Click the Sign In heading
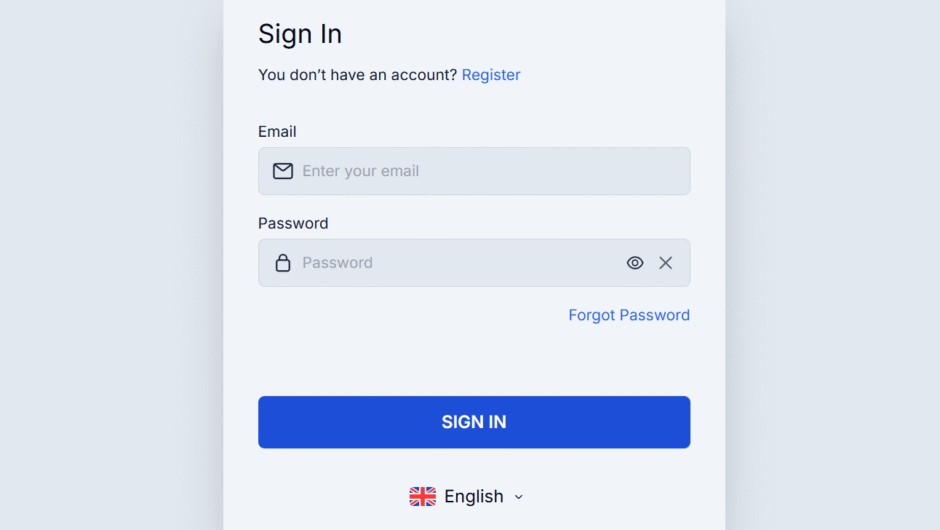The image size is (940, 530). coord(300,34)
